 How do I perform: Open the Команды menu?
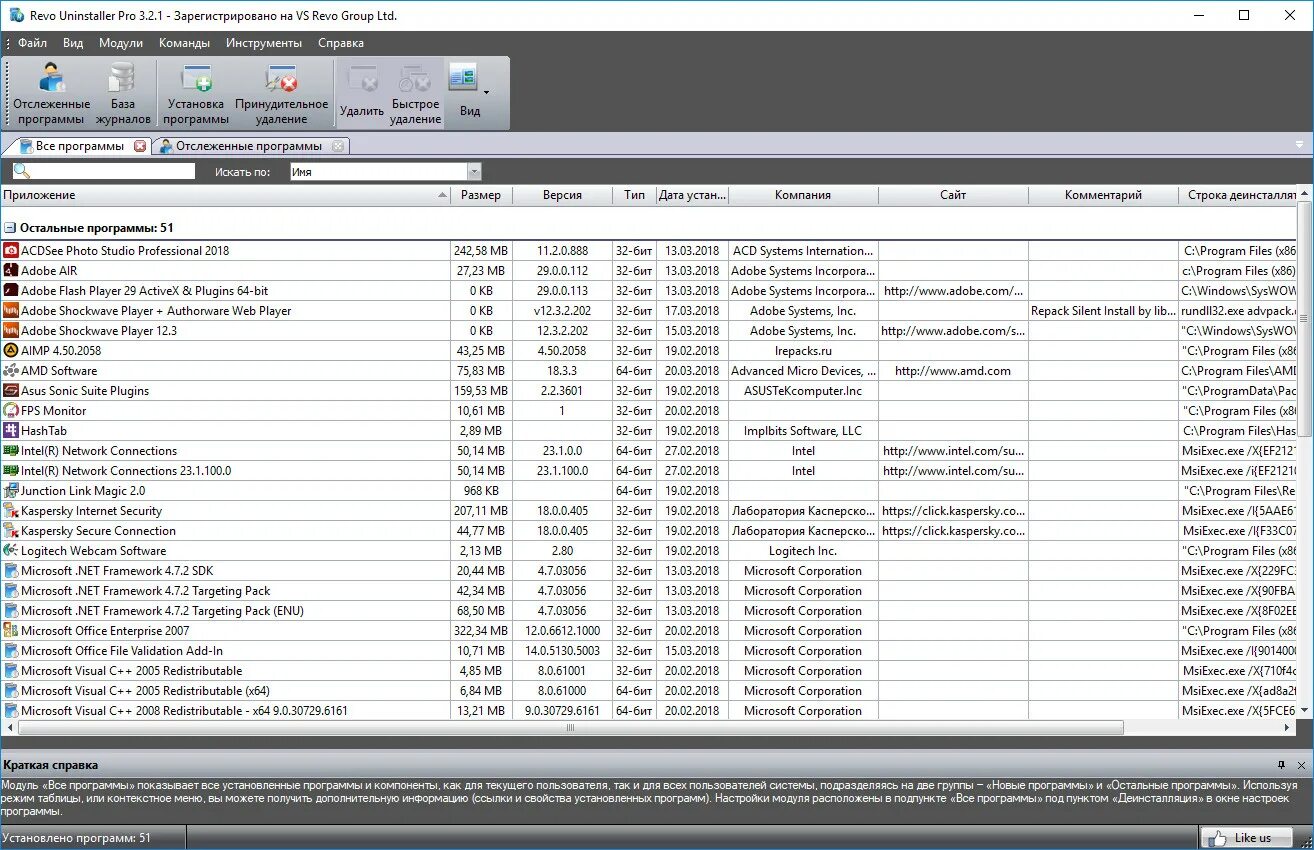pos(184,43)
